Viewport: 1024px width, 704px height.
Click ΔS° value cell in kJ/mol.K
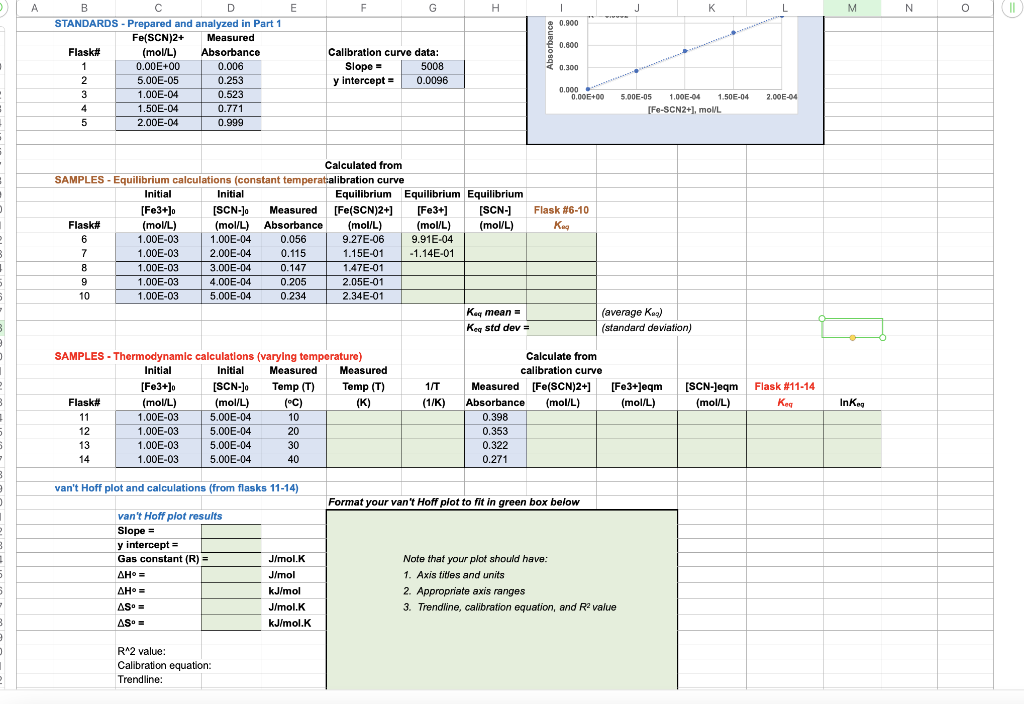click(x=231, y=623)
